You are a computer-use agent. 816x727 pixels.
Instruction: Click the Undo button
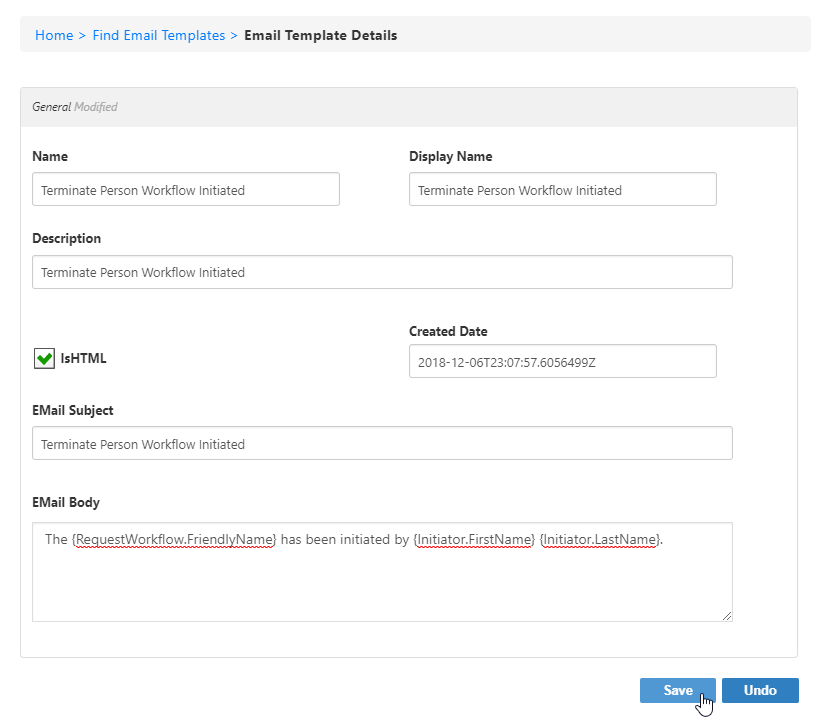(760, 690)
